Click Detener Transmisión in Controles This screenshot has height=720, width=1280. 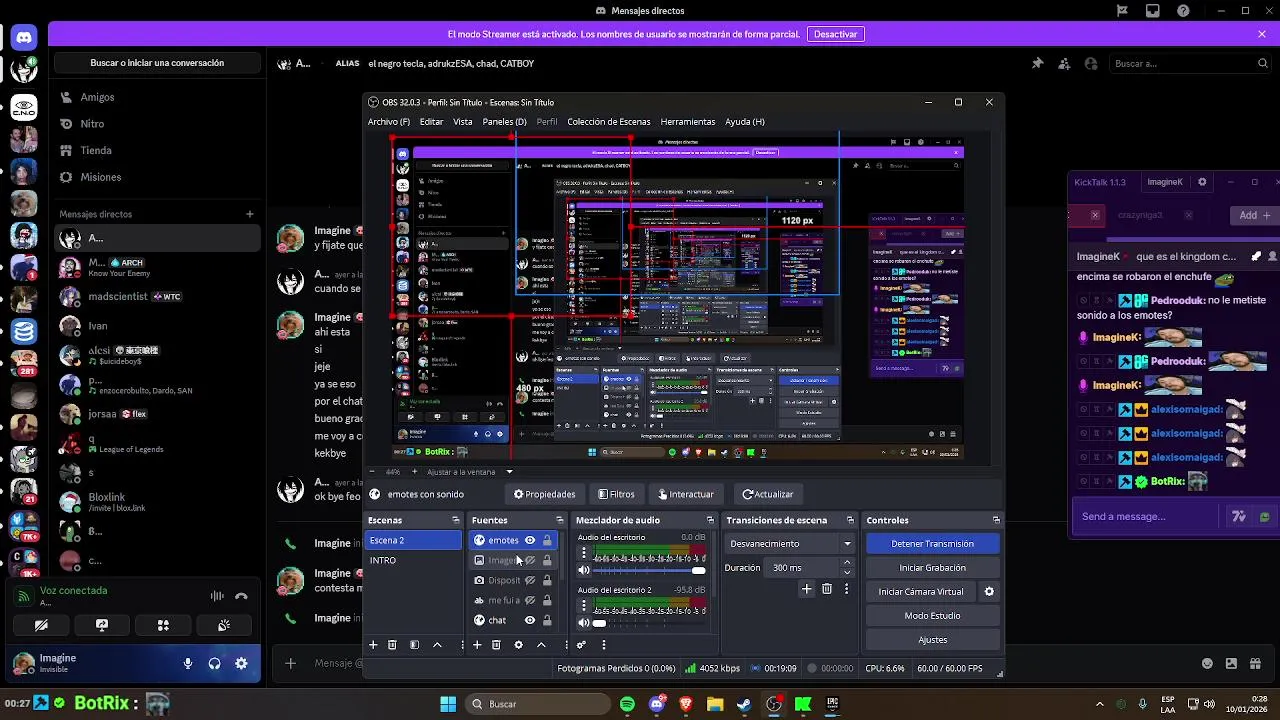click(932, 544)
